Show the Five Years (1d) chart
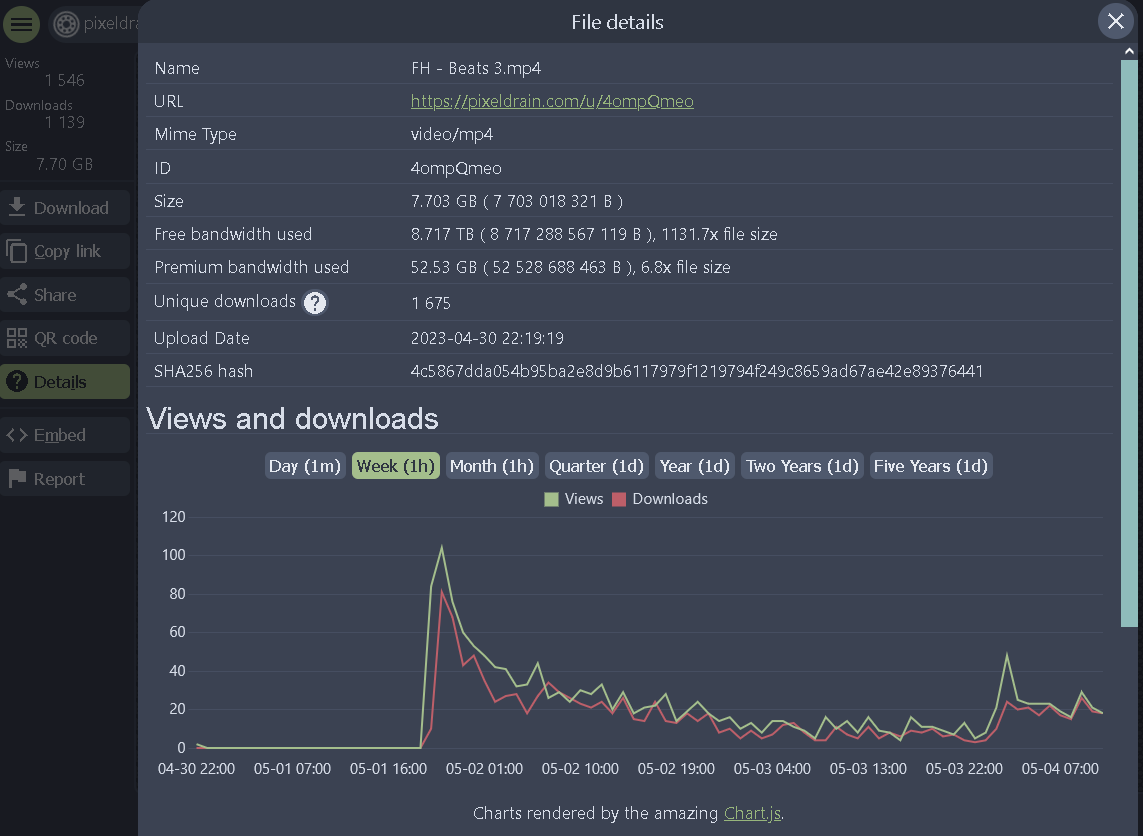Image resolution: width=1143 pixels, height=836 pixels. click(931, 466)
